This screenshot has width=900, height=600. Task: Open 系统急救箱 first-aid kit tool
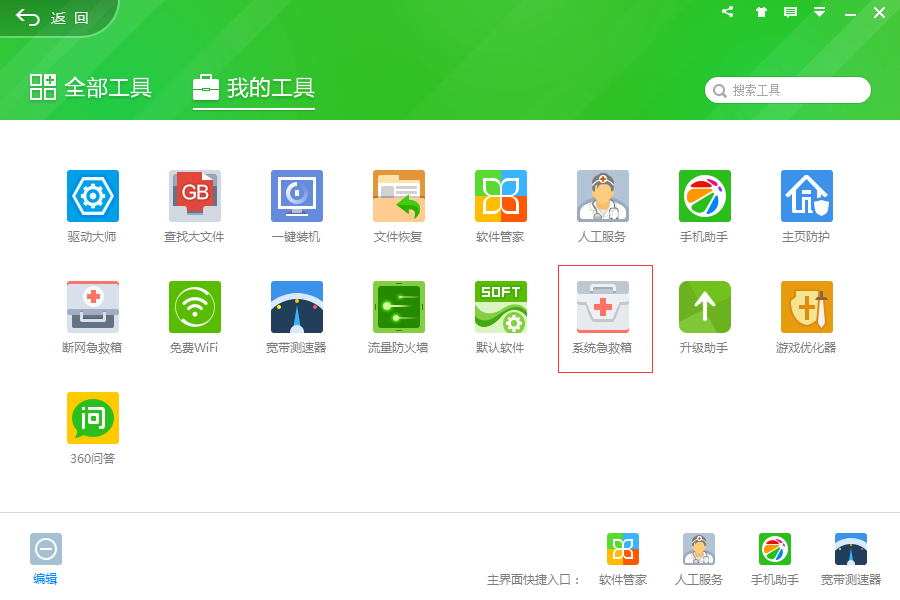point(603,307)
